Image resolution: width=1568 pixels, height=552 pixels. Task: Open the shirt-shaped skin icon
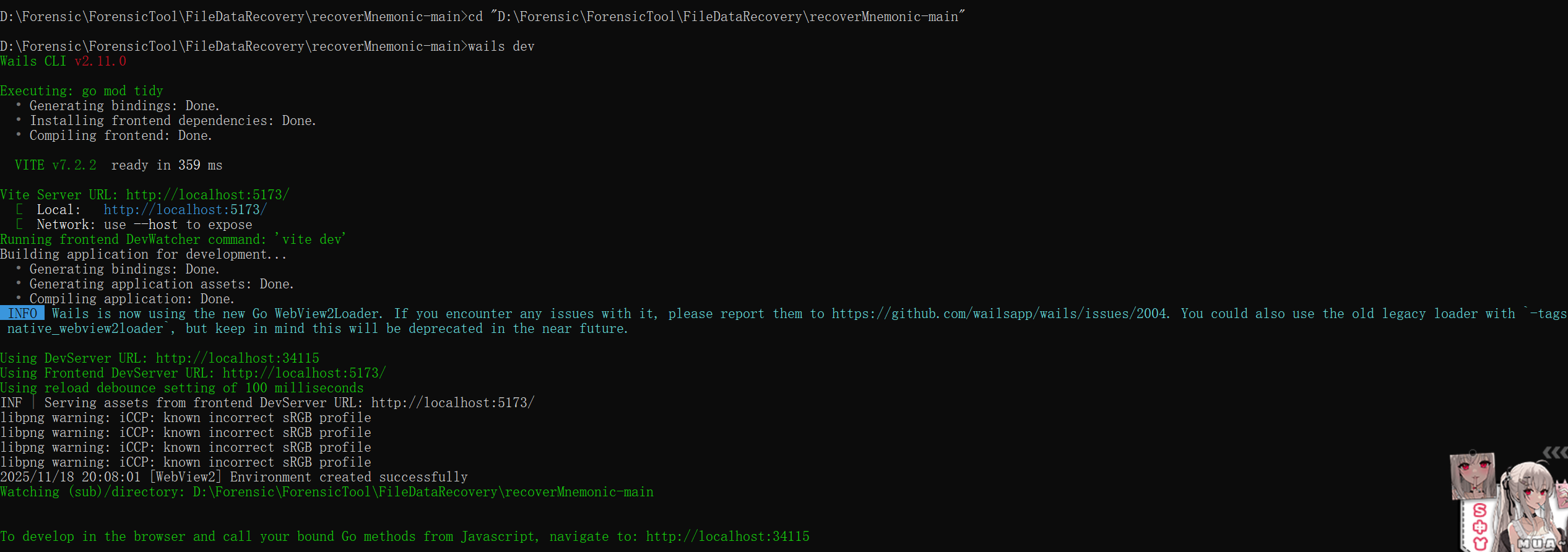[1480, 543]
